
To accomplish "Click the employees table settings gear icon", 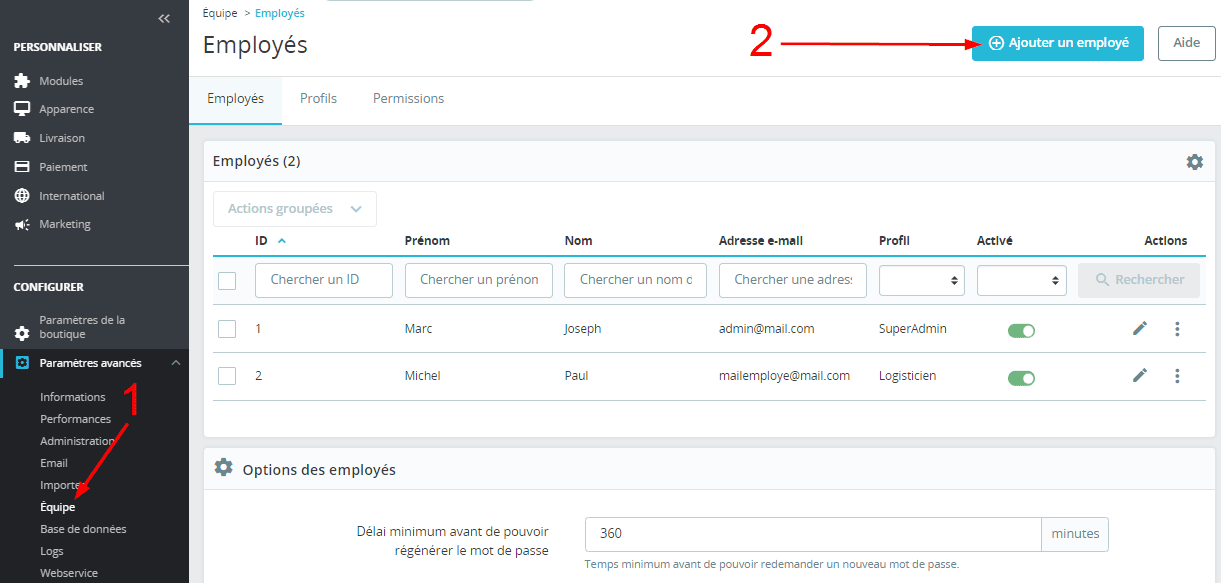I will [1194, 162].
